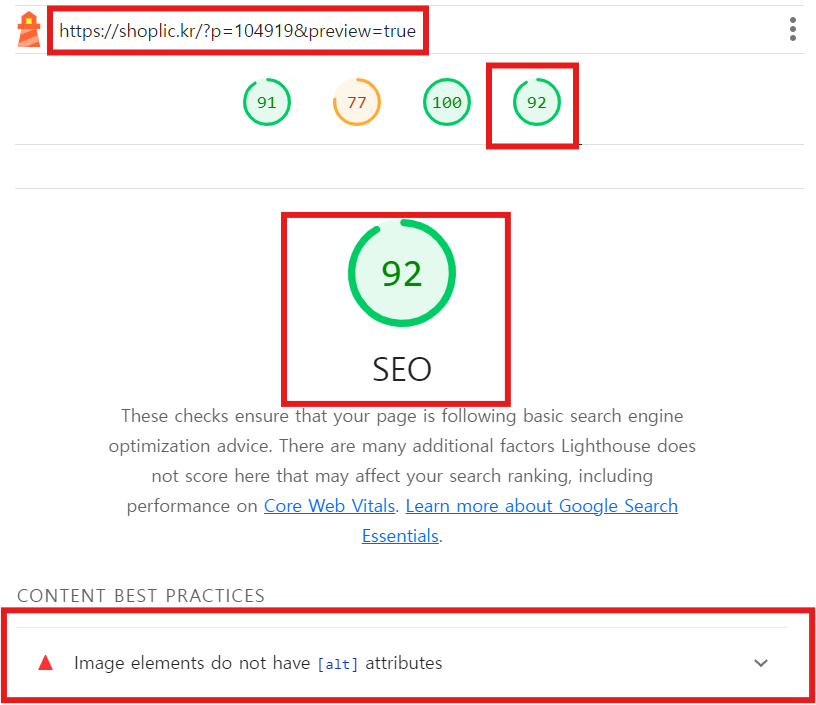Click the red warning triangle beside the alt audit
Screen dimensions: 816x705
pyautogui.click(x=45, y=662)
